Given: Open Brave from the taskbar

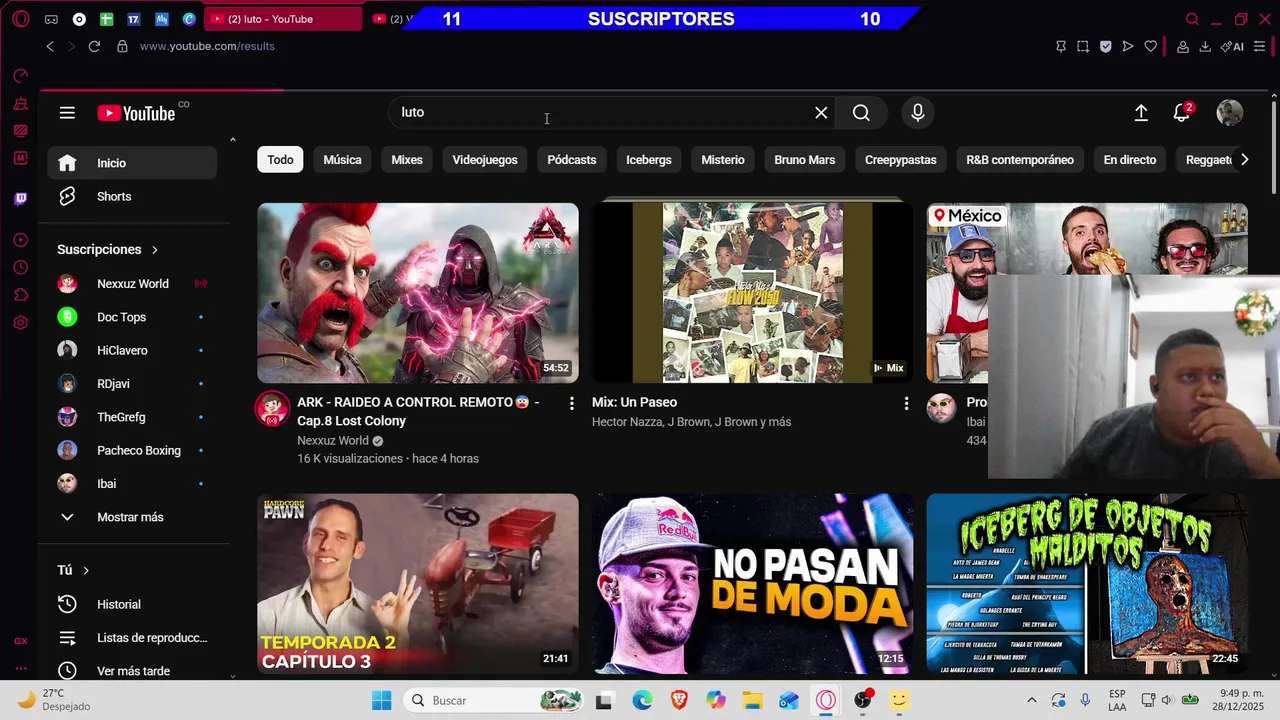Looking at the screenshot, I should coord(679,701).
